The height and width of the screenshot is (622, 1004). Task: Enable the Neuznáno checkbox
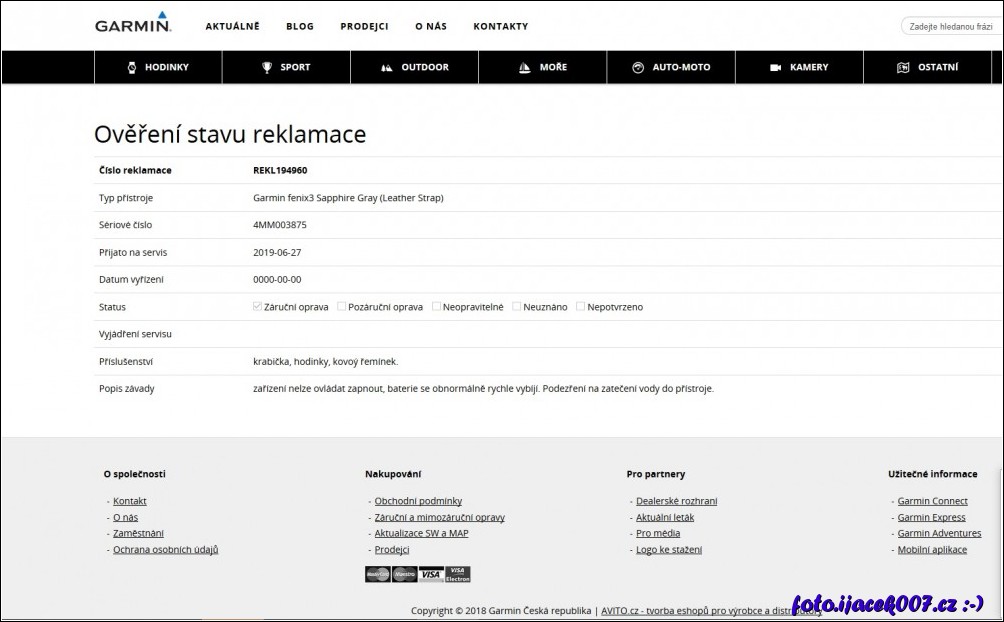(517, 307)
